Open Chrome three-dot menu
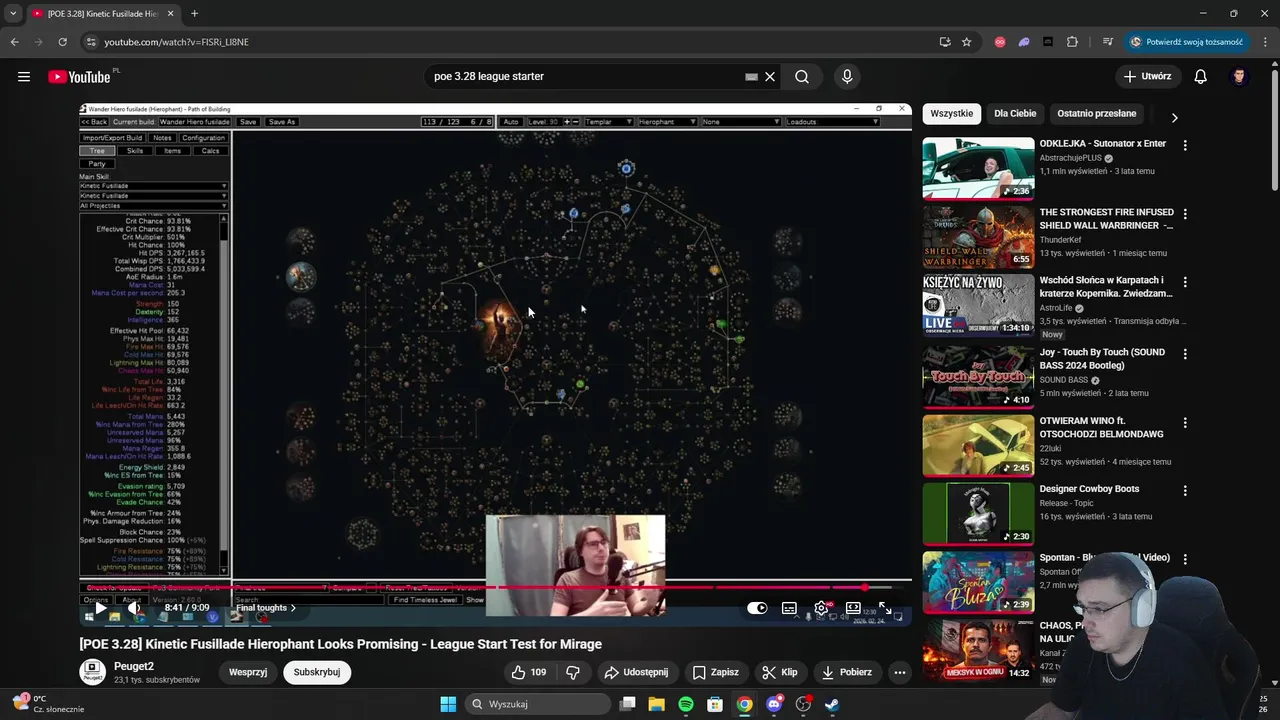Image resolution: width=1280 pixels, height=720 pixels. click(1264, 42)
